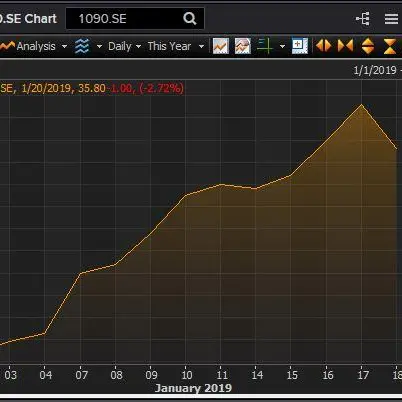The height and width of the screenshot is (402, 402).
Task: Click the 1/1/2019 date range text
Action: pyautogui.click(x=375, y=70)
